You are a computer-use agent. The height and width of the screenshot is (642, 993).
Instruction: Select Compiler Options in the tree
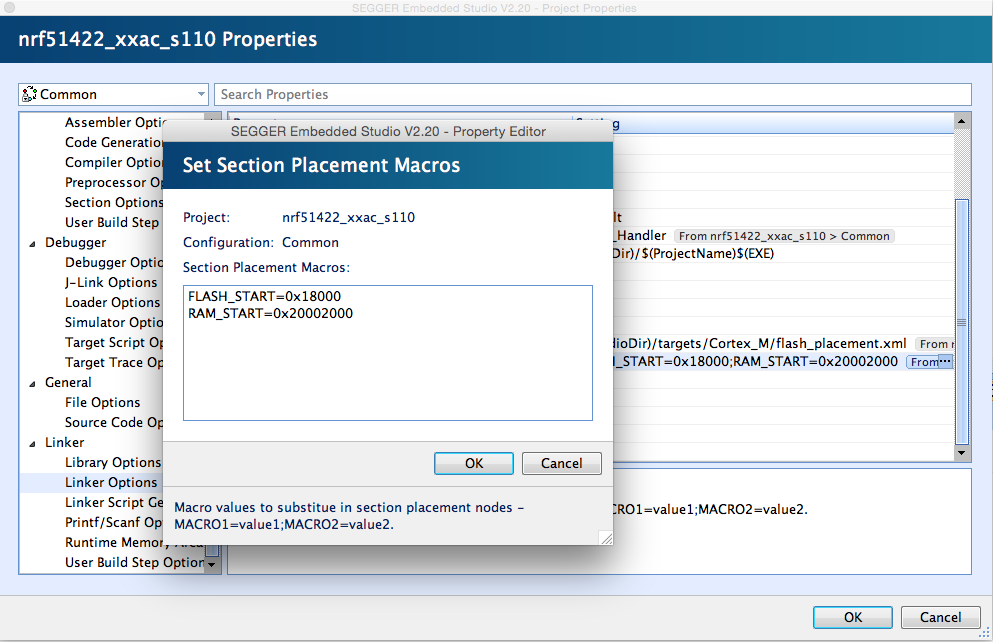[113, 163]
